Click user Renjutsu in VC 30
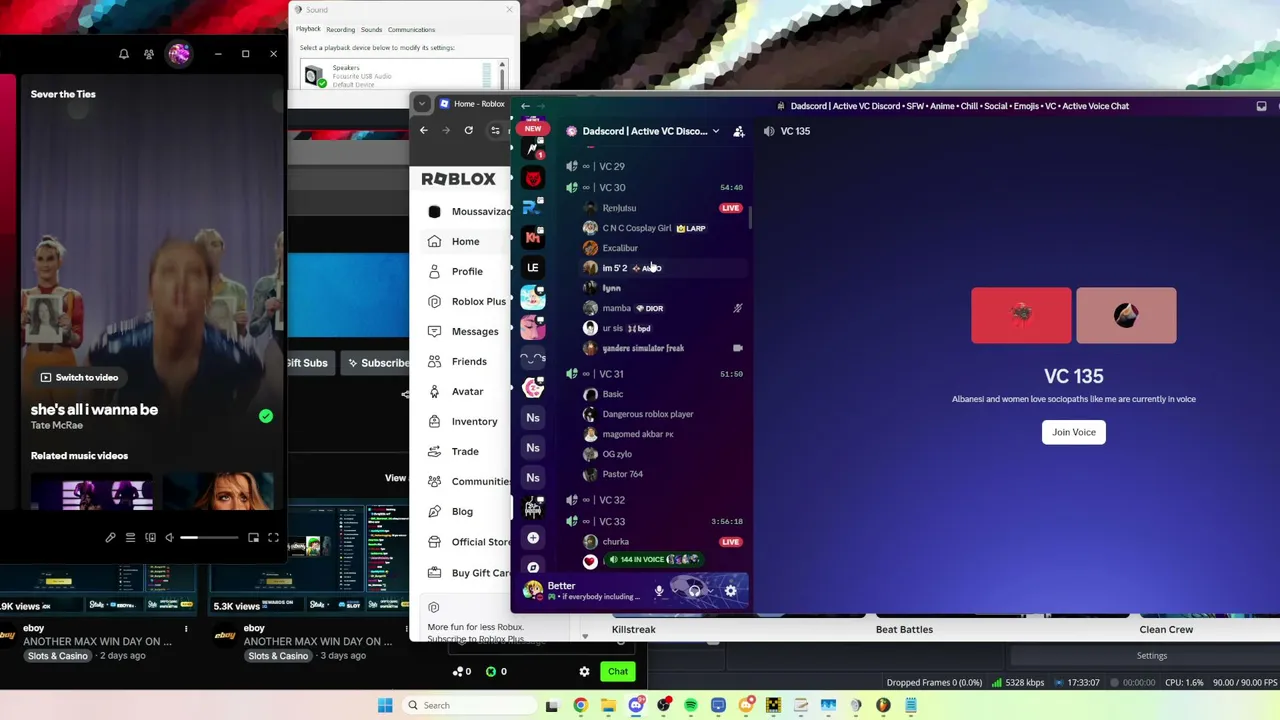The width and height of the screenshot is (1280, 720). 664,208
